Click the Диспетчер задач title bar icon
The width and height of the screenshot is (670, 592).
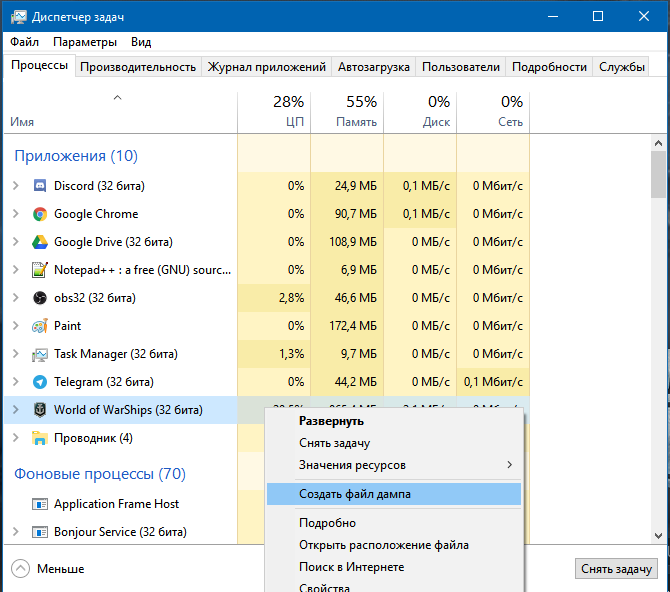pyautogui.click(x=19, y=17)
